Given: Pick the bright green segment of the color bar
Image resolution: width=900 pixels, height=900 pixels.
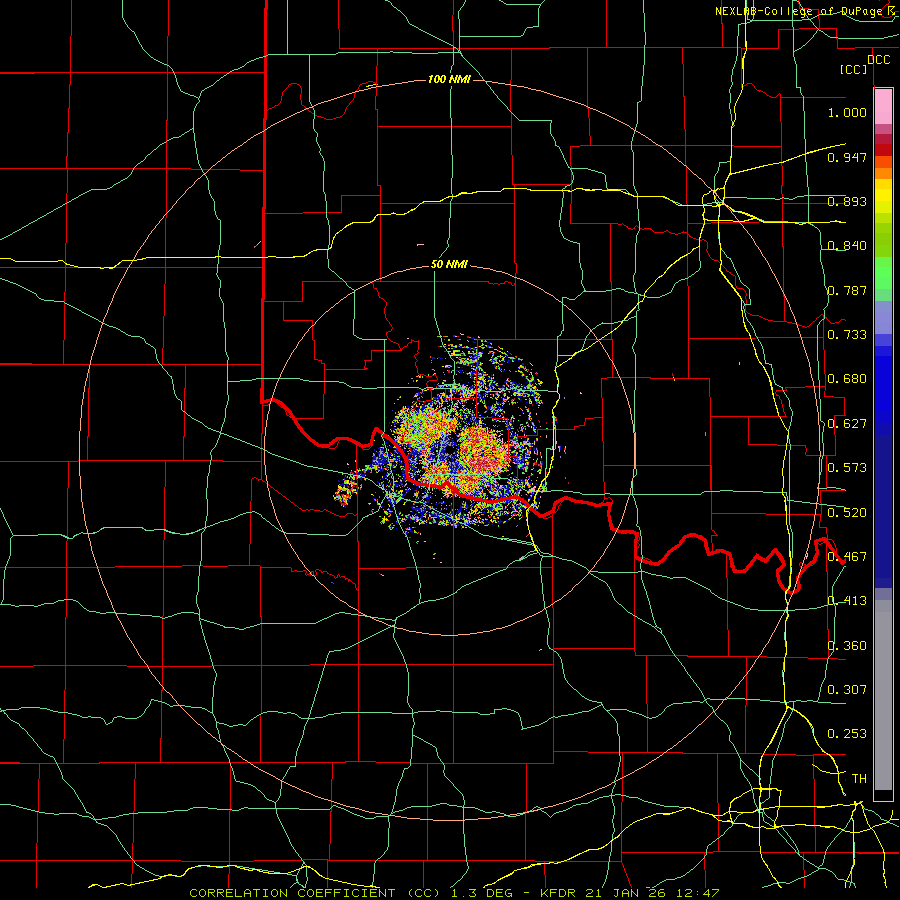Looking at the screenshot, I should click(883, 273).
